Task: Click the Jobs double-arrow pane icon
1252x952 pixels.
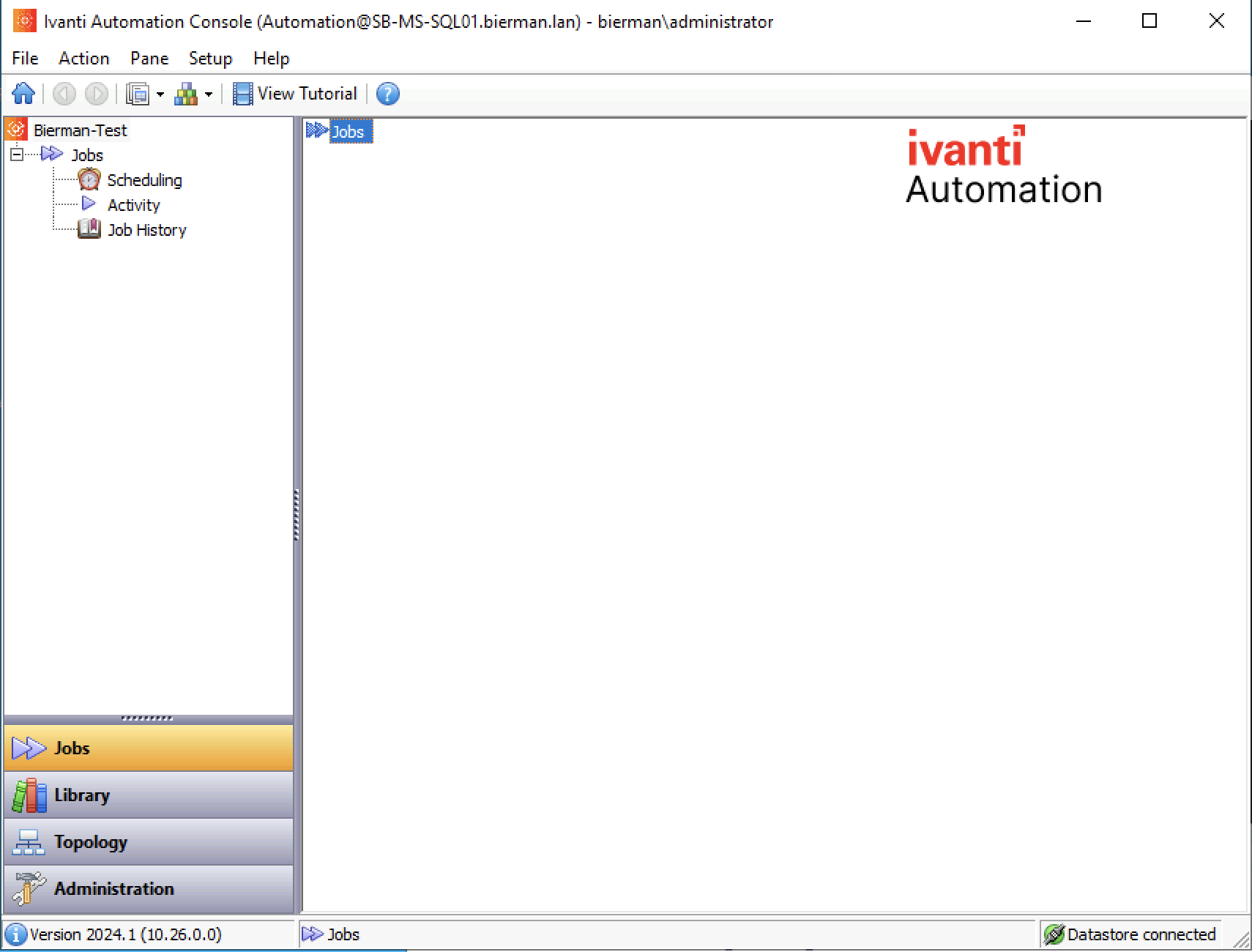Action: (29, 748)
